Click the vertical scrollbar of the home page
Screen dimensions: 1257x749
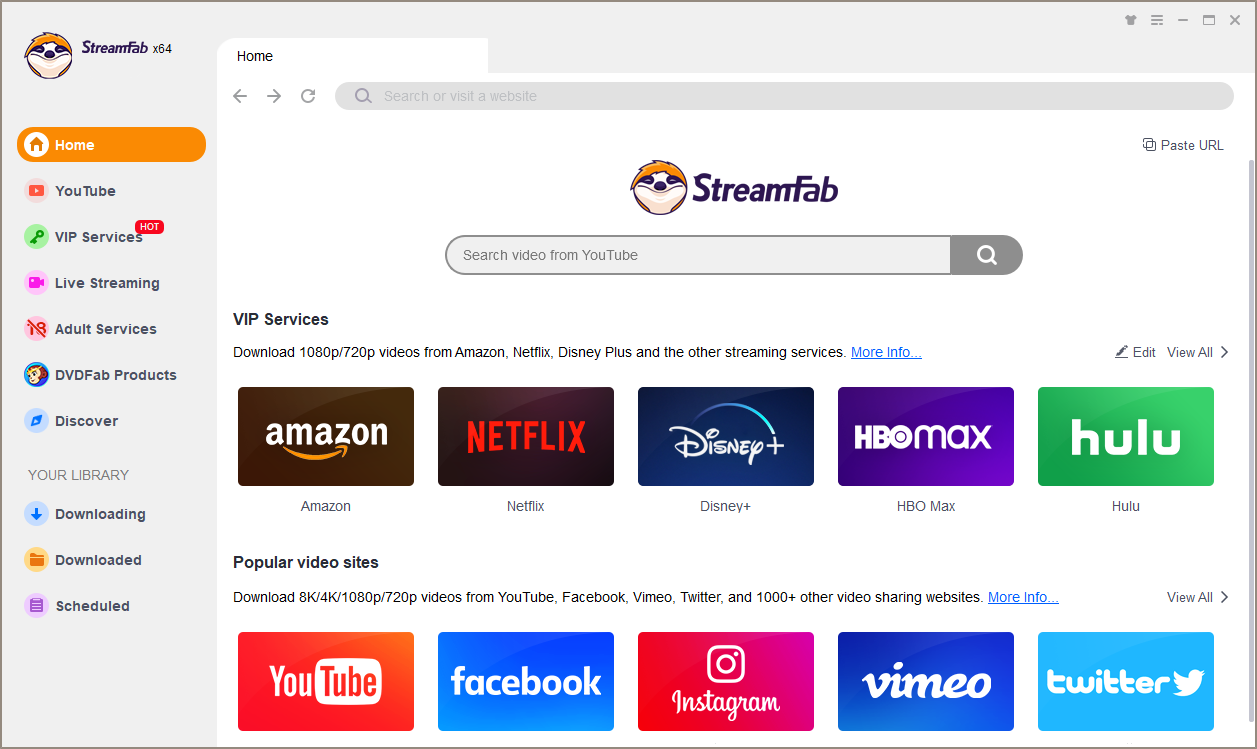pos(1250,440)
